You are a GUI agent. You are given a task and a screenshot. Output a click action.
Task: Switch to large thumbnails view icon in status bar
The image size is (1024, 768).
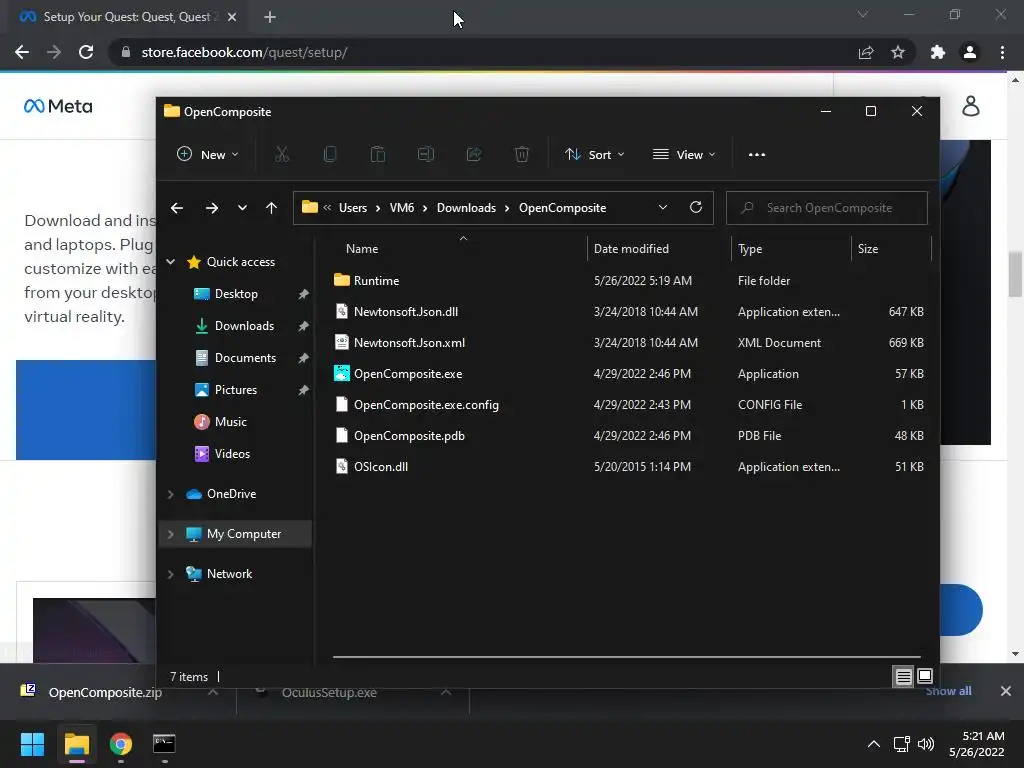pyautogui.click(x=925, y=677)
